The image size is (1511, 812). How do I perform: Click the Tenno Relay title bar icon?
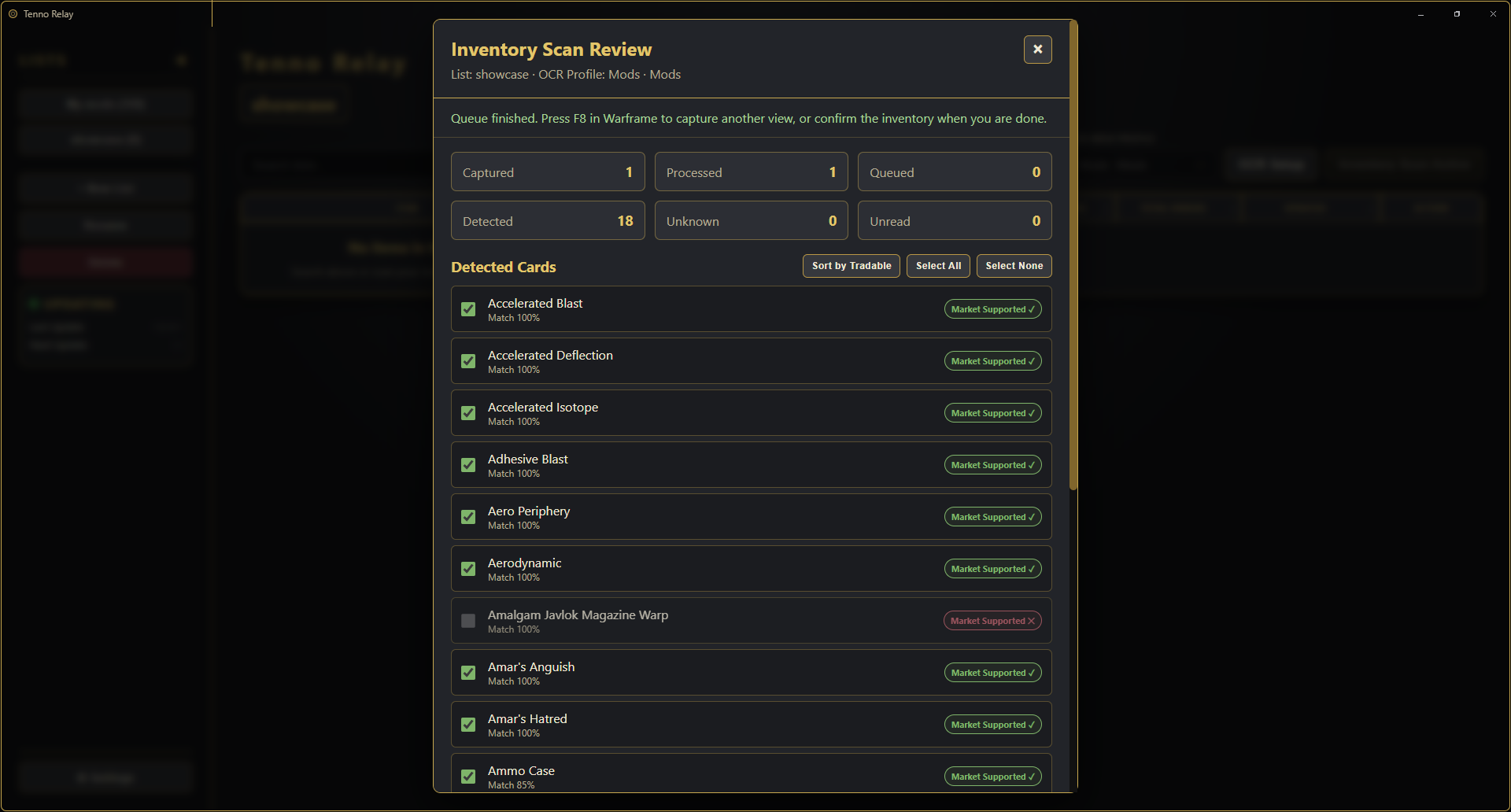[x=13, y=14]
